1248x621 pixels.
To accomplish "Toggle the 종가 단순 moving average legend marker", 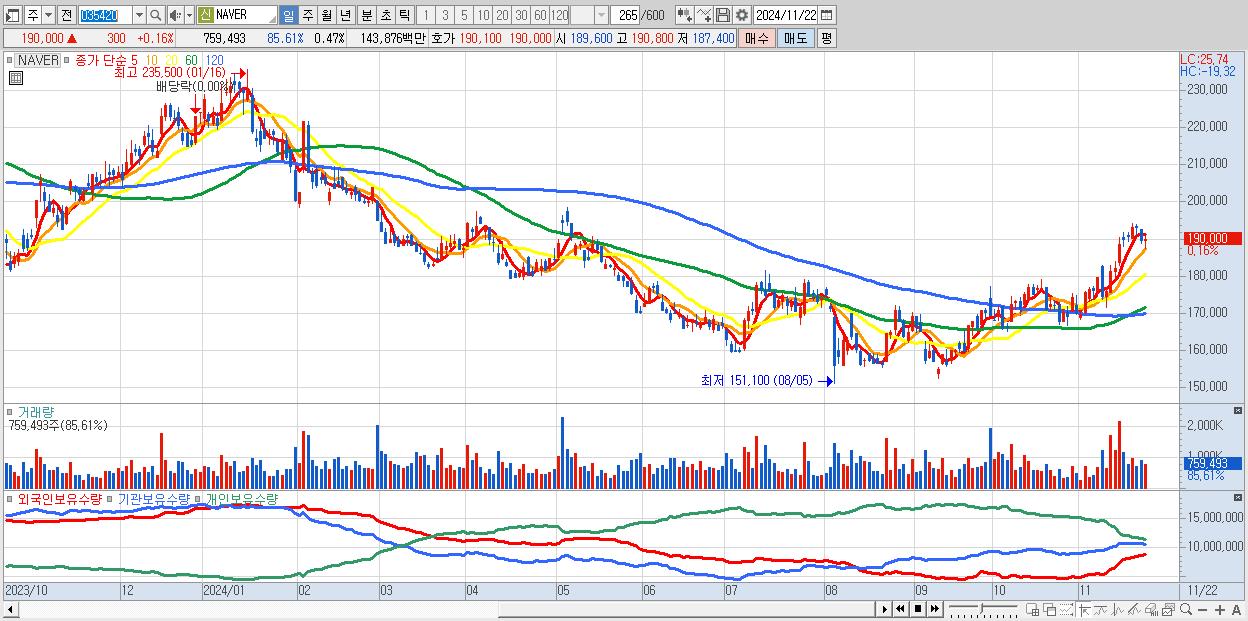I will 66,60.
